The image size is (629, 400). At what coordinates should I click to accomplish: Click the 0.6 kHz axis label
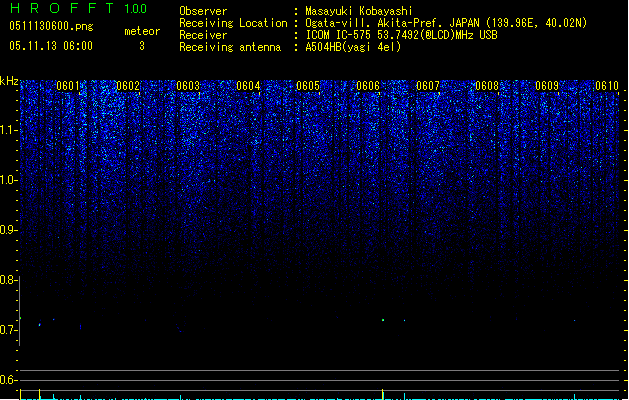[8, 380]
